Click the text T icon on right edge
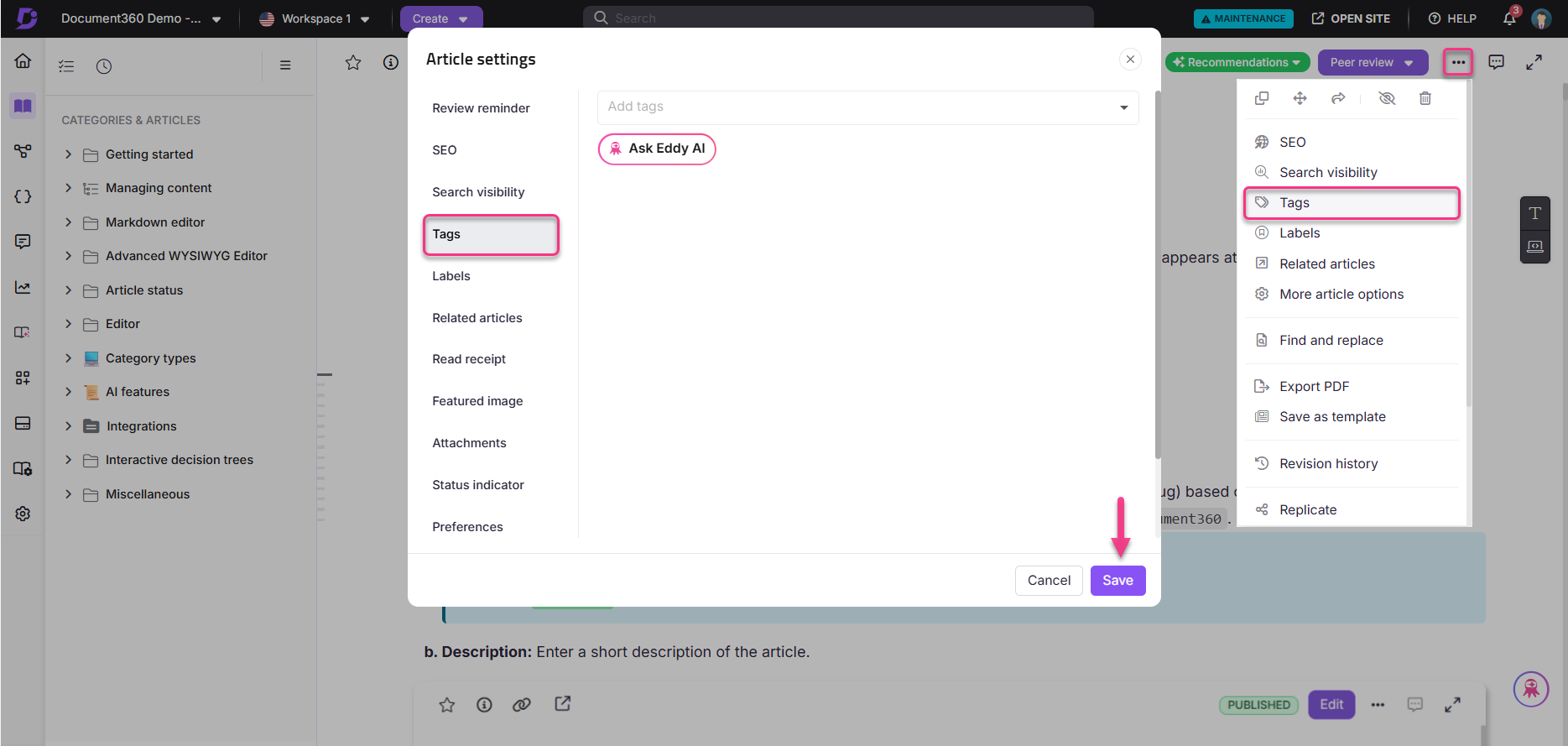This screenshot has width=1568, height=746. [1534, 213]
